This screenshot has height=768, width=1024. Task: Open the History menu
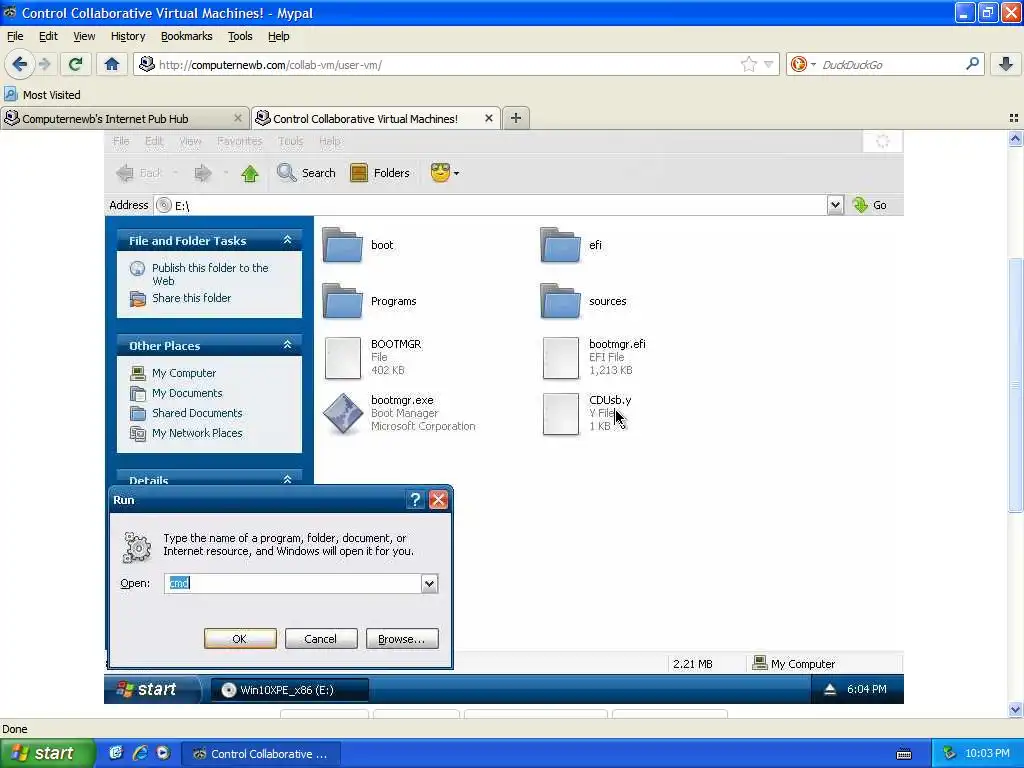(x=128, y=36)
